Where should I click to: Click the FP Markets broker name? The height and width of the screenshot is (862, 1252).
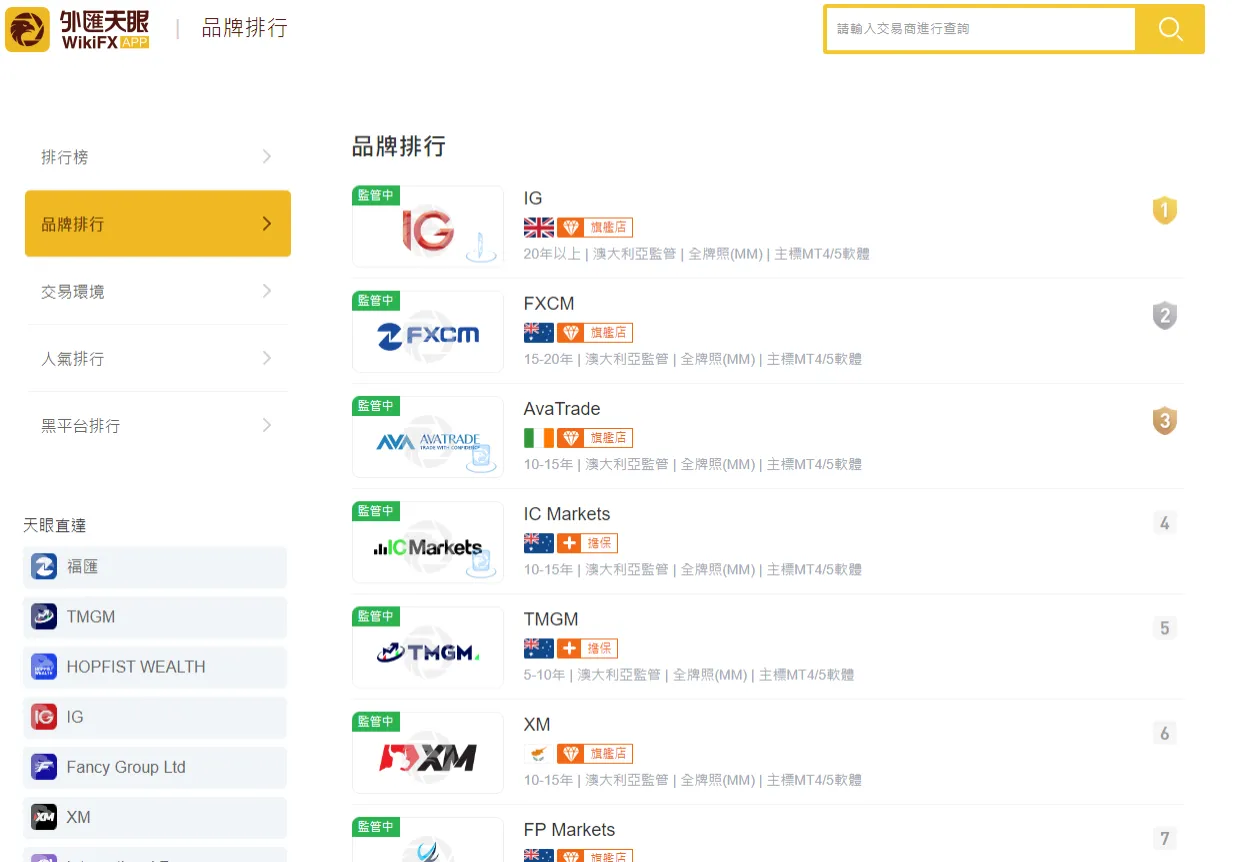[x=569, y=830]
